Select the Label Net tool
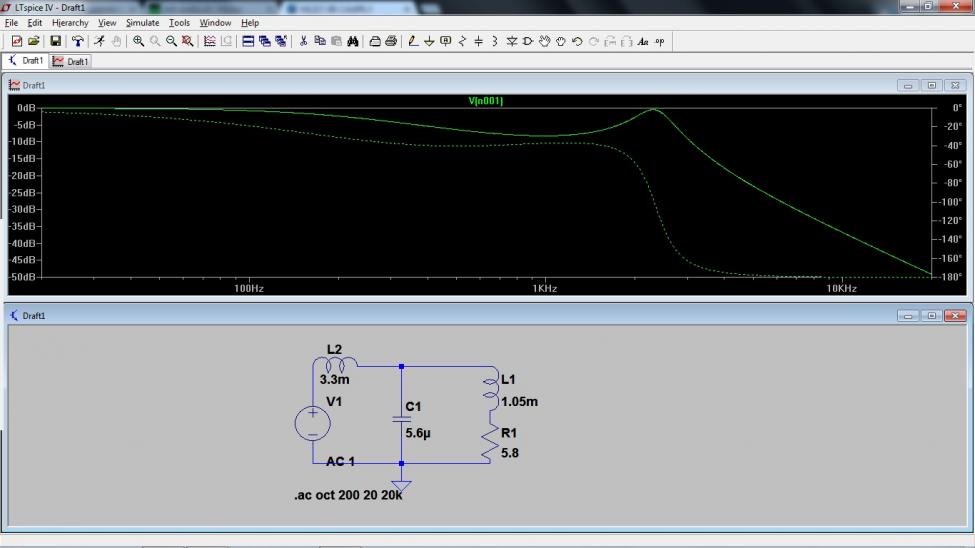This screenshot has height=548, width=975. pyautogui.click(x=446, y=42)
